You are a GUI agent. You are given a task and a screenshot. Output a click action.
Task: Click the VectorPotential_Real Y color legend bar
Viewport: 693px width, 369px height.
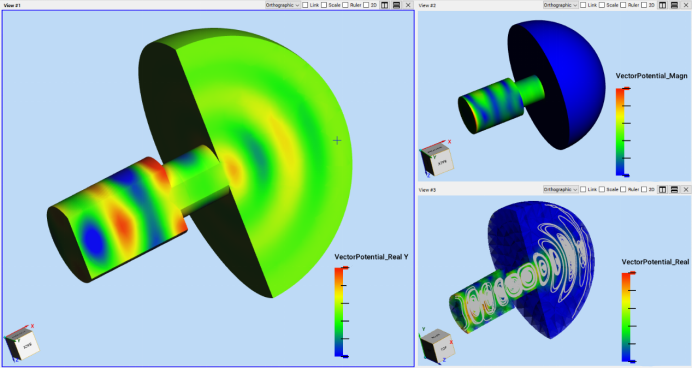point(339,312)
